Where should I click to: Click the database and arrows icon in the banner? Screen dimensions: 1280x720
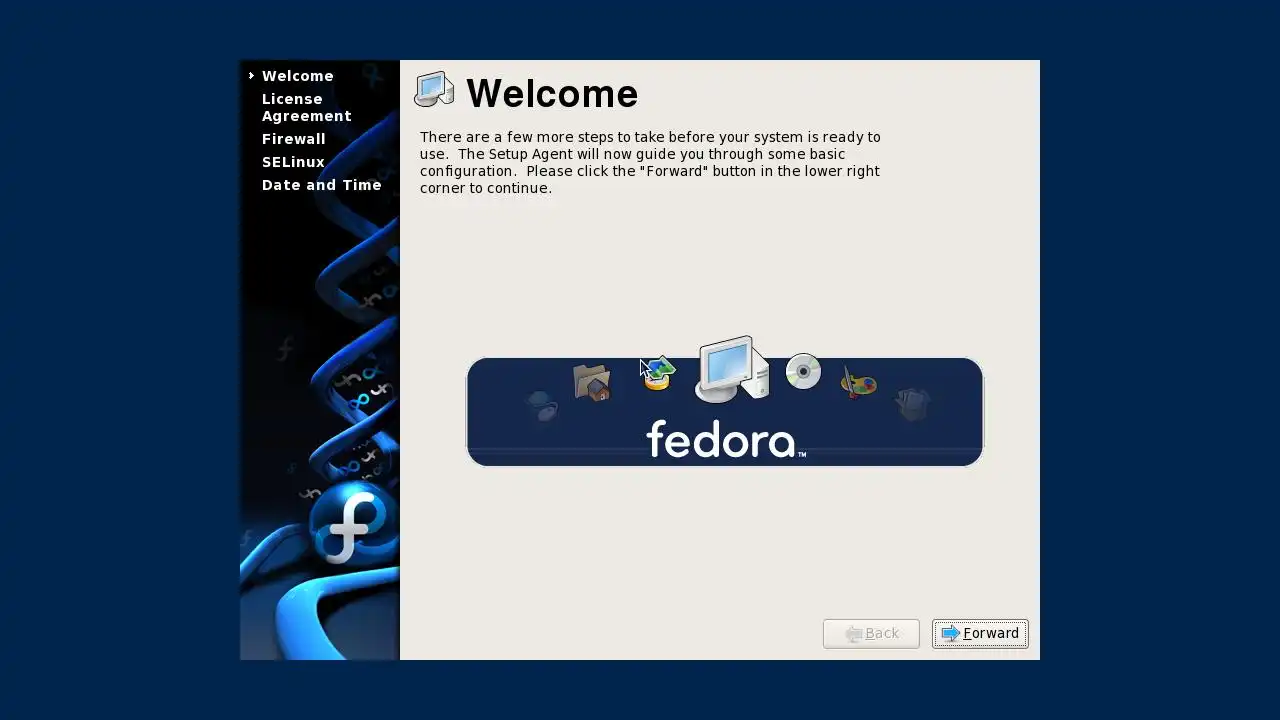[x=658, y=374]
